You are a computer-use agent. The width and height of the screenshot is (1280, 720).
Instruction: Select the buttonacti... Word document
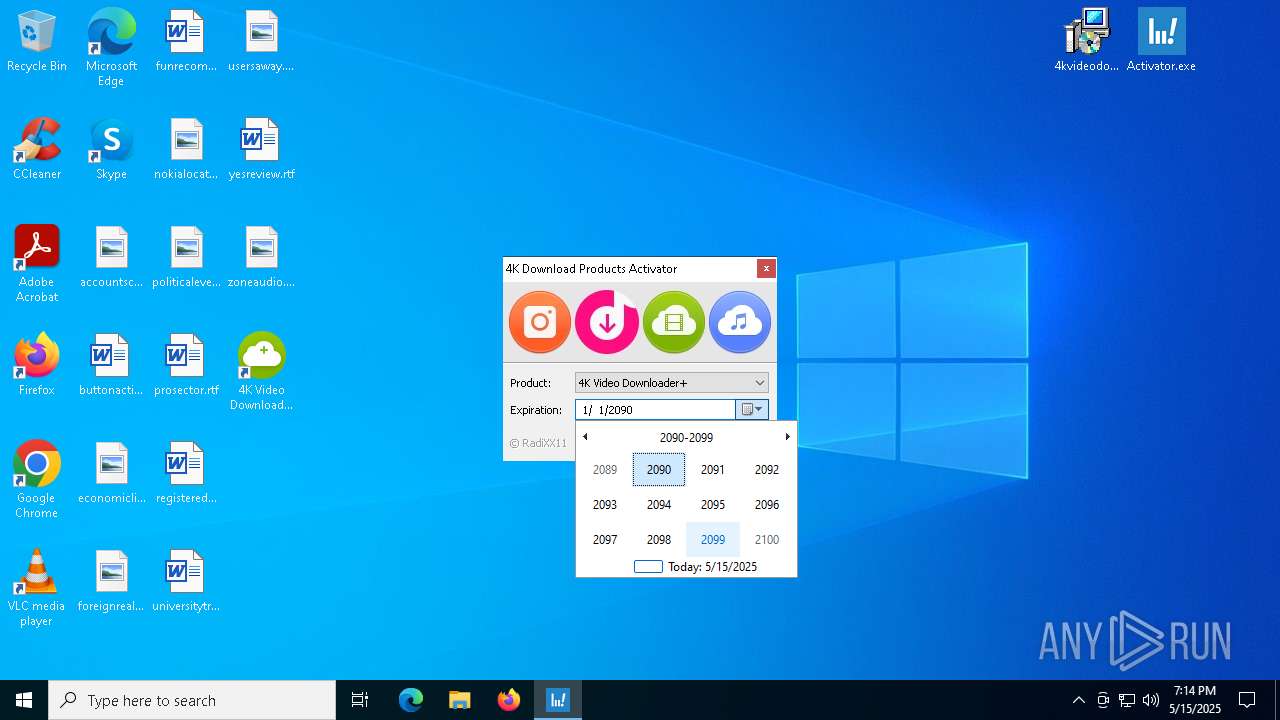click(x=111, y=366)
